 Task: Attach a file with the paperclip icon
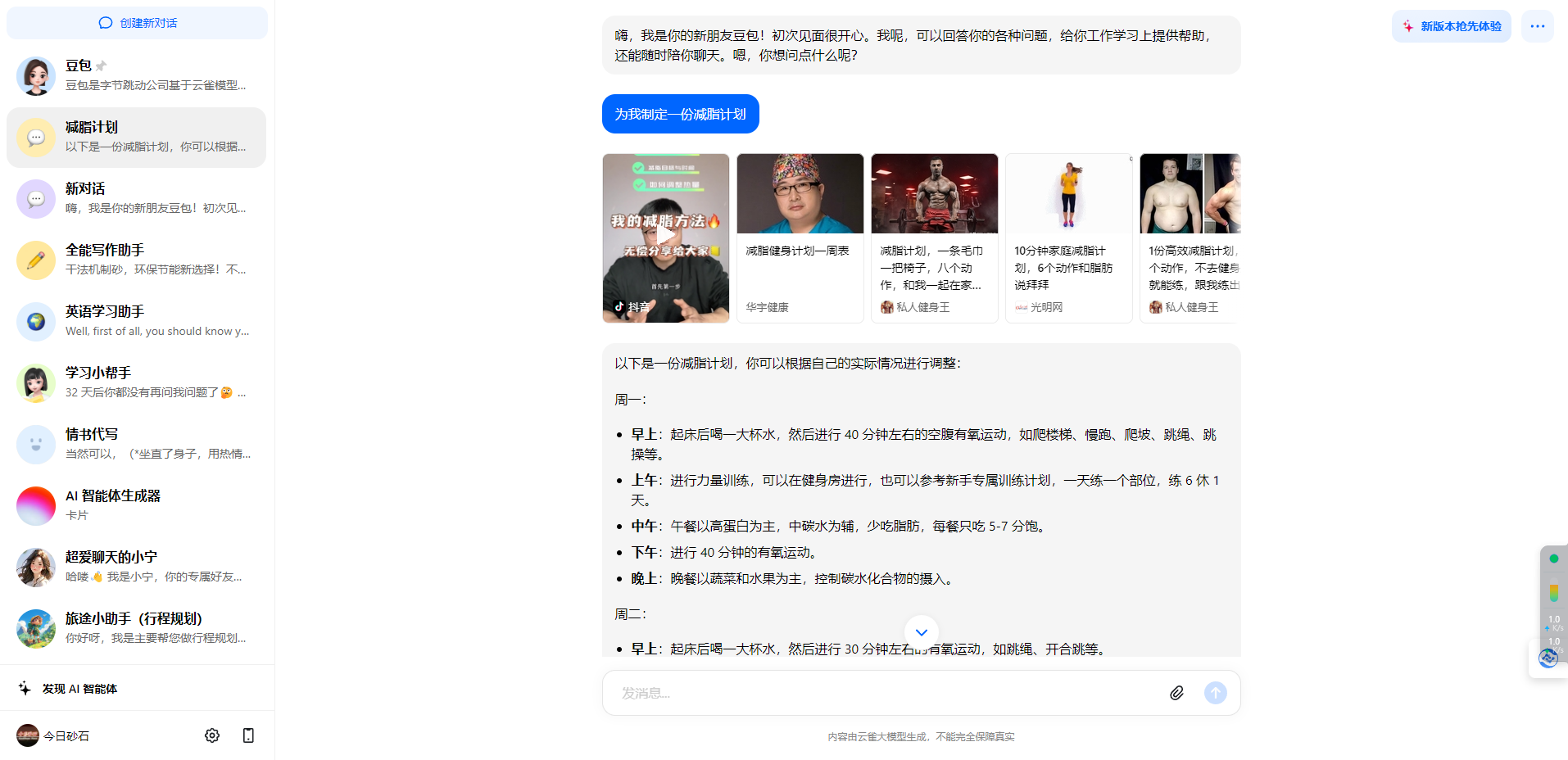pos(1176,693)
